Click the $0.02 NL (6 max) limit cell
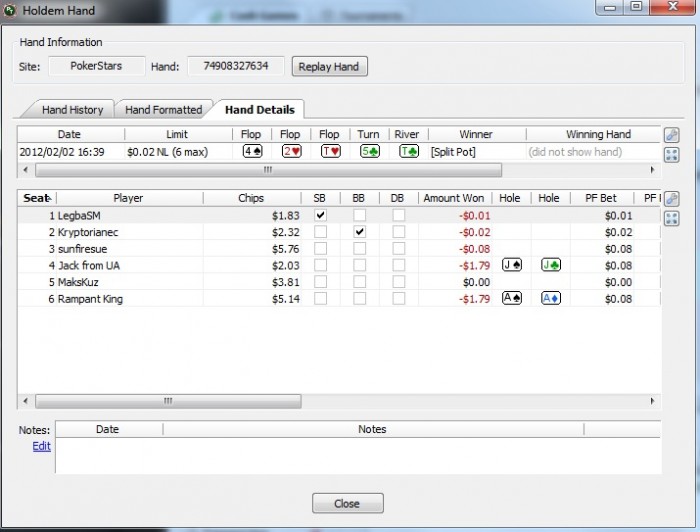The height and width of the screenshot is (532, 700). pyautogui.click(x=168, y=152)
